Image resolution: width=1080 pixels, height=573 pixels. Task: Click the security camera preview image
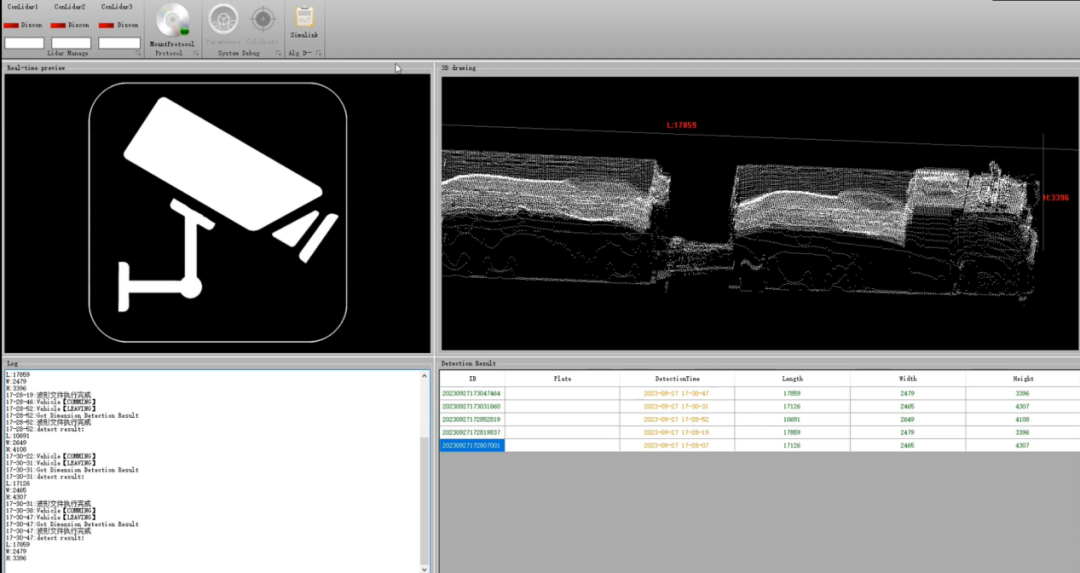click(217, 212)
